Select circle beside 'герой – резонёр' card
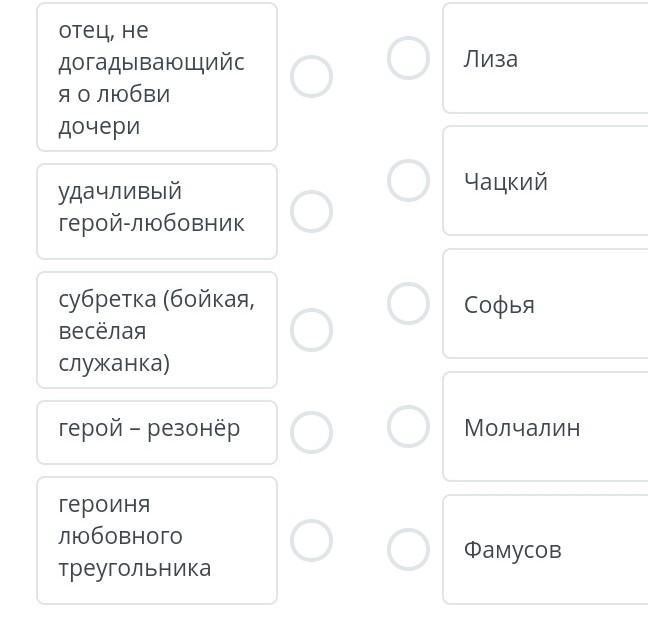Screen dimensions: 648x641 tap(311, 432)
